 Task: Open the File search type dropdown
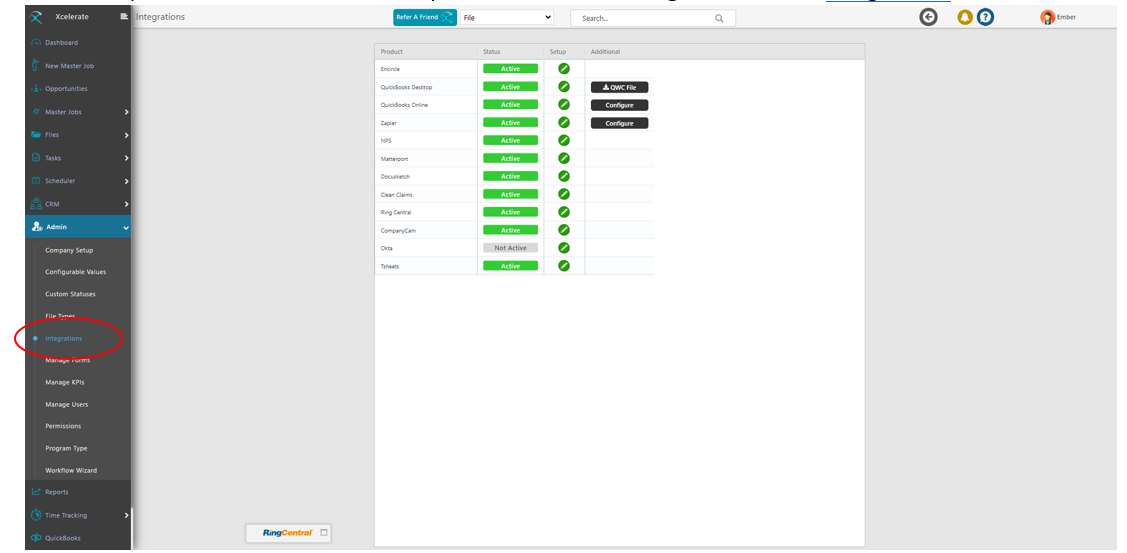(507, 17)
